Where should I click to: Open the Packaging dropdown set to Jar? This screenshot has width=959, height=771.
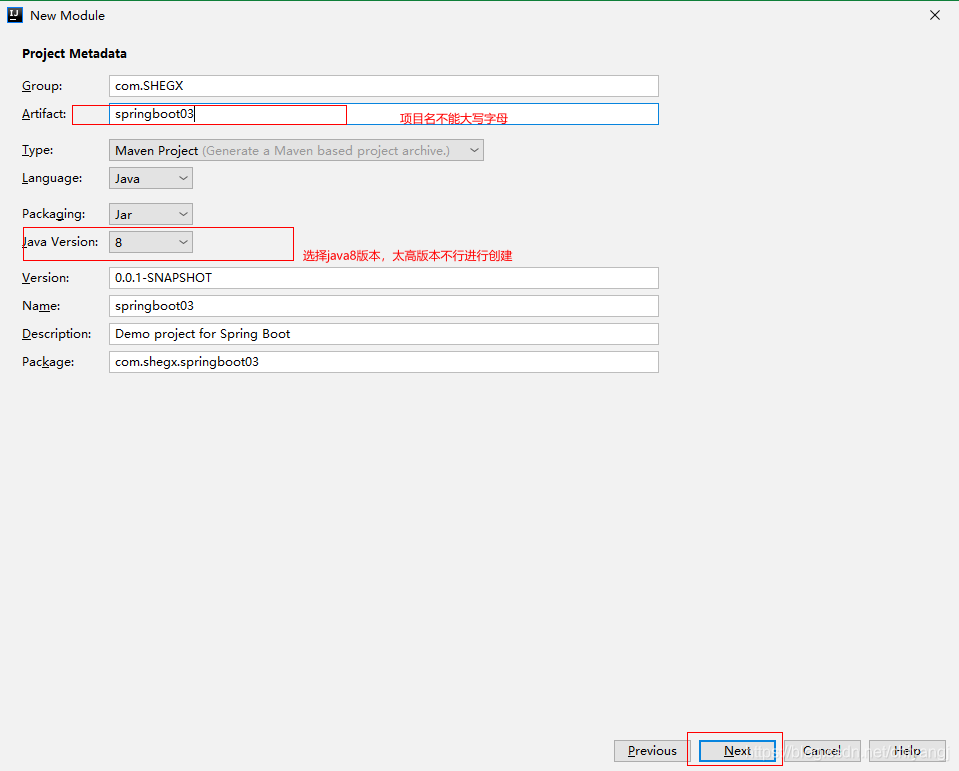(x=150, y=214)
